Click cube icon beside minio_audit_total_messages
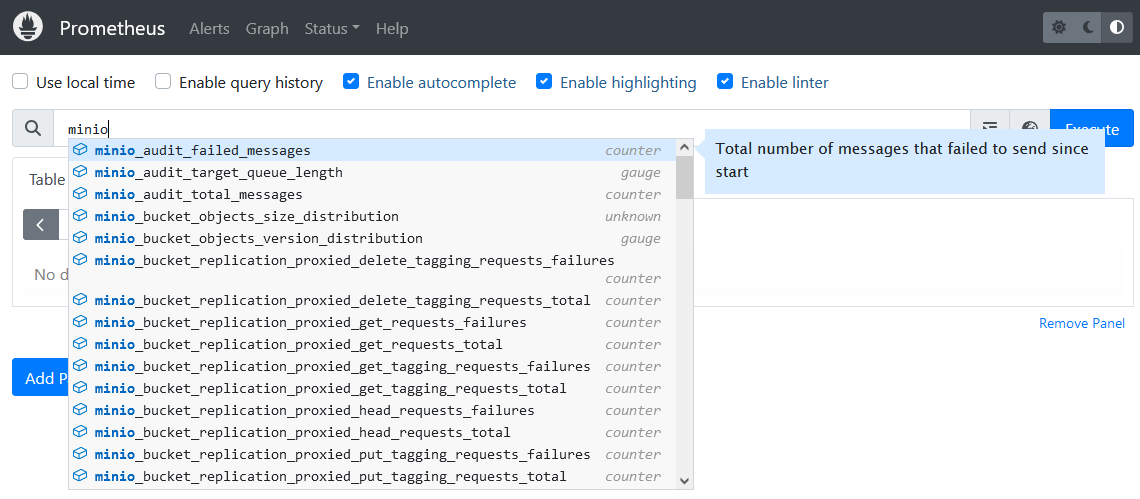Screen dimensions: 1140x499 81,194
